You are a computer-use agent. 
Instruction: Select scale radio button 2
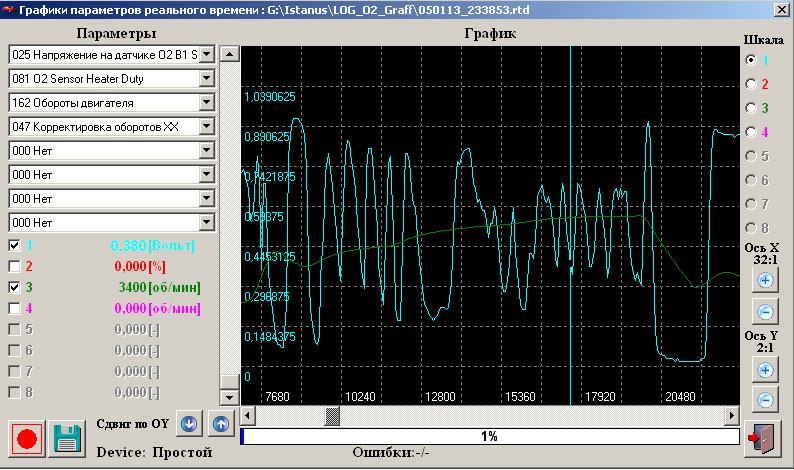tap(751, 83)
